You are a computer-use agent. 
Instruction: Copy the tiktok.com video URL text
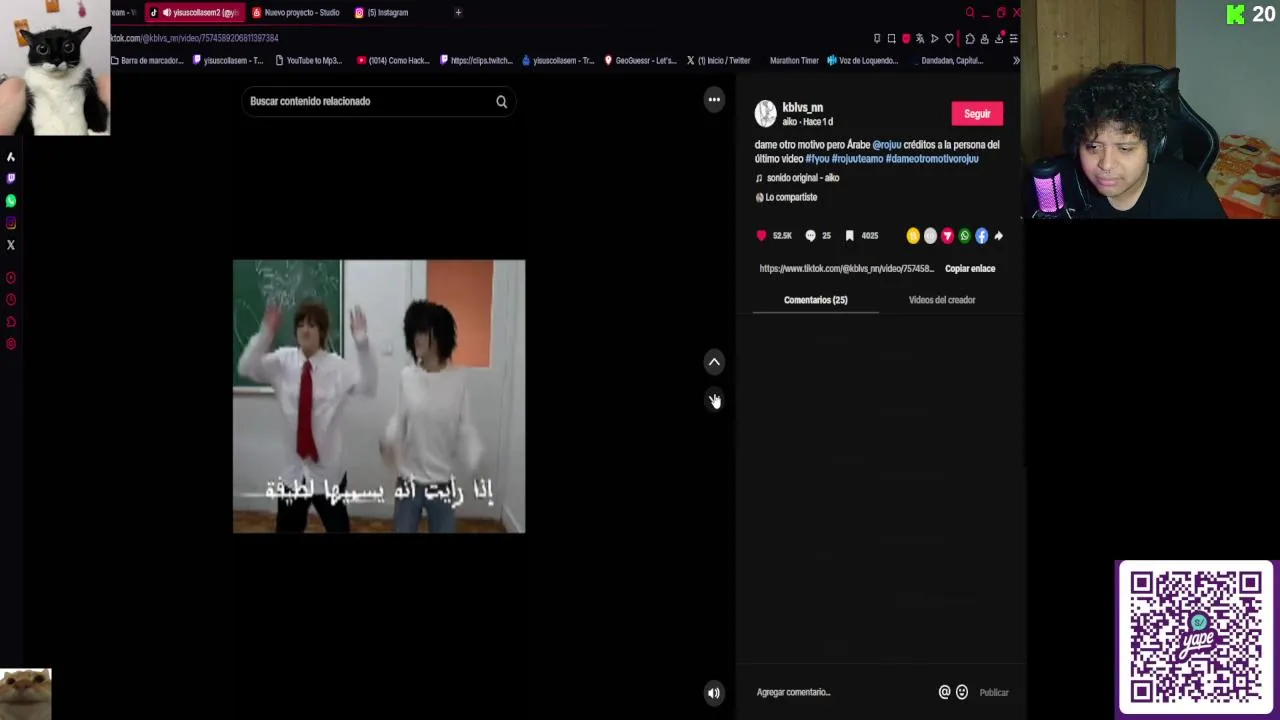tap(846, 269)
